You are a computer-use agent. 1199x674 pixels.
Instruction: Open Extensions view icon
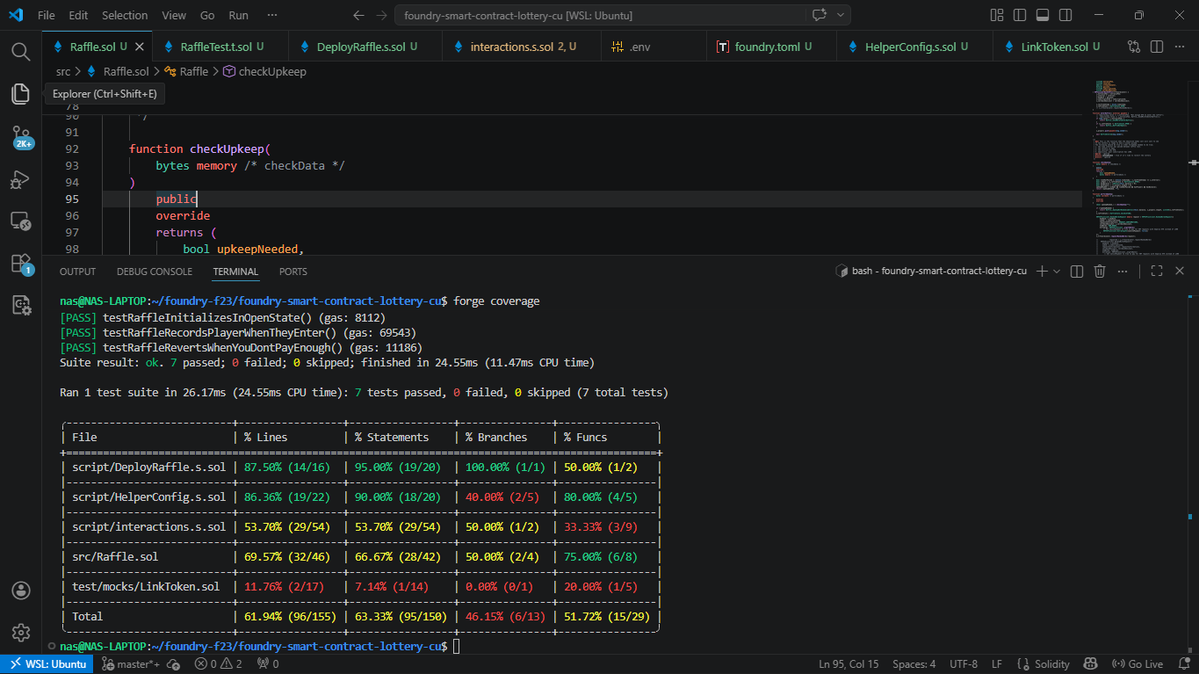(x=21, y=265)
